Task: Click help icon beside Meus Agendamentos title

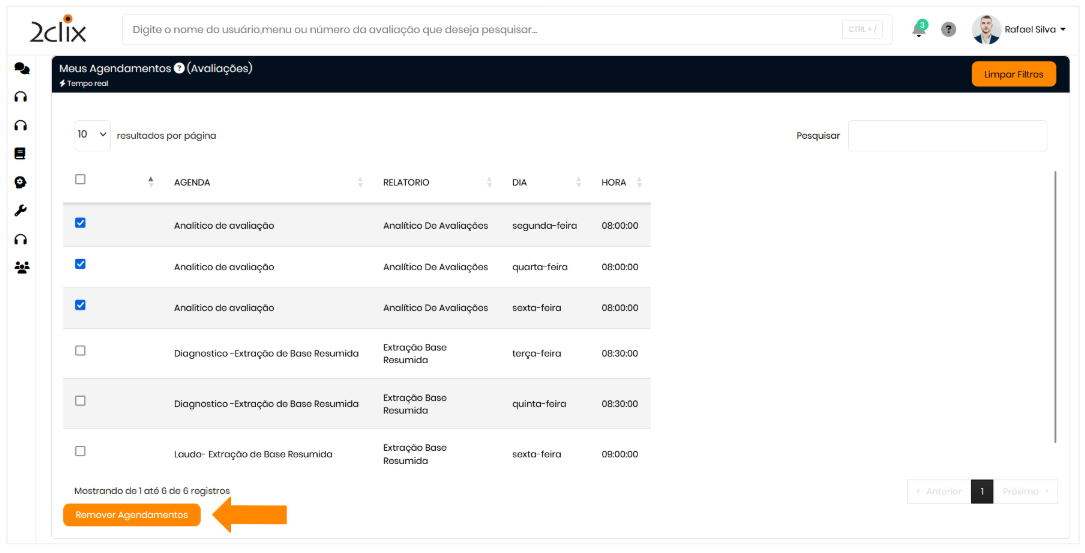Action: [x=179, y=69]
